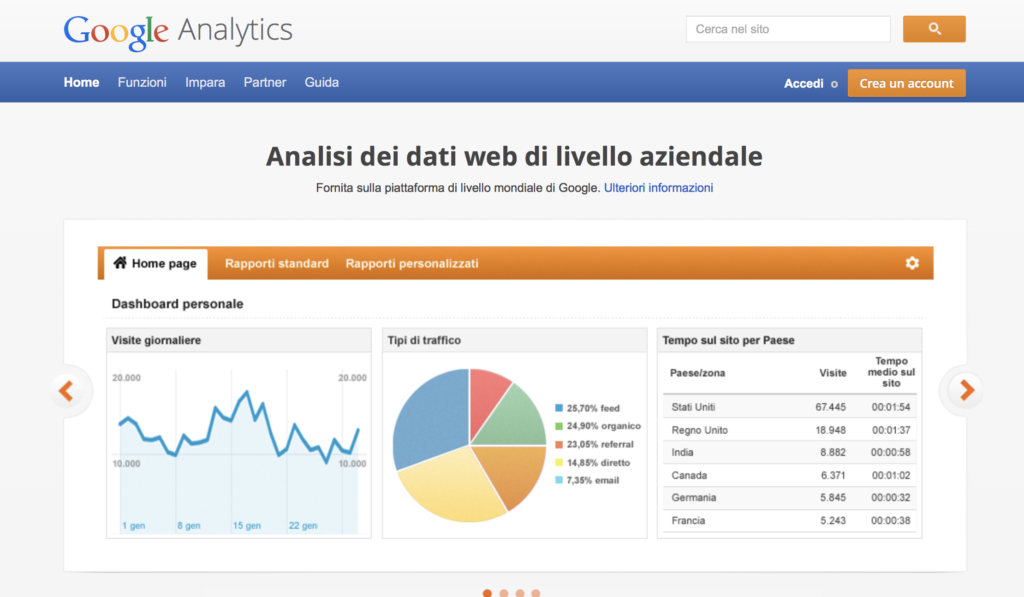Click the 00:01:54 time value
The image size is (1024, 597).
point(891,407)
